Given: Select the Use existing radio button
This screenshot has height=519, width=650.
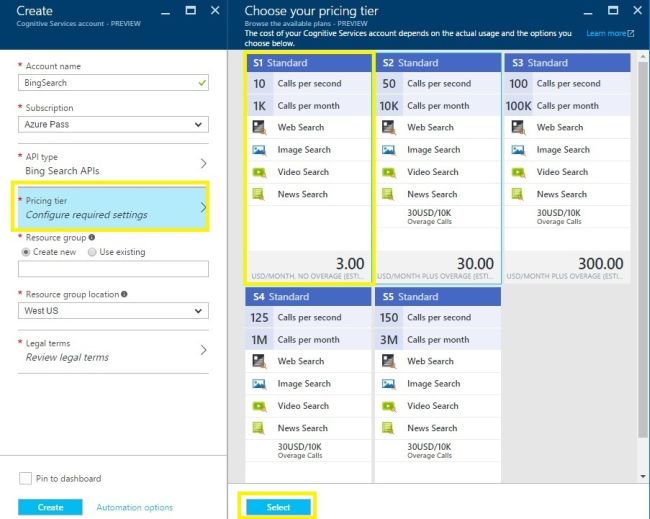Looking at the screenshot, I should [x=92, y=252].
